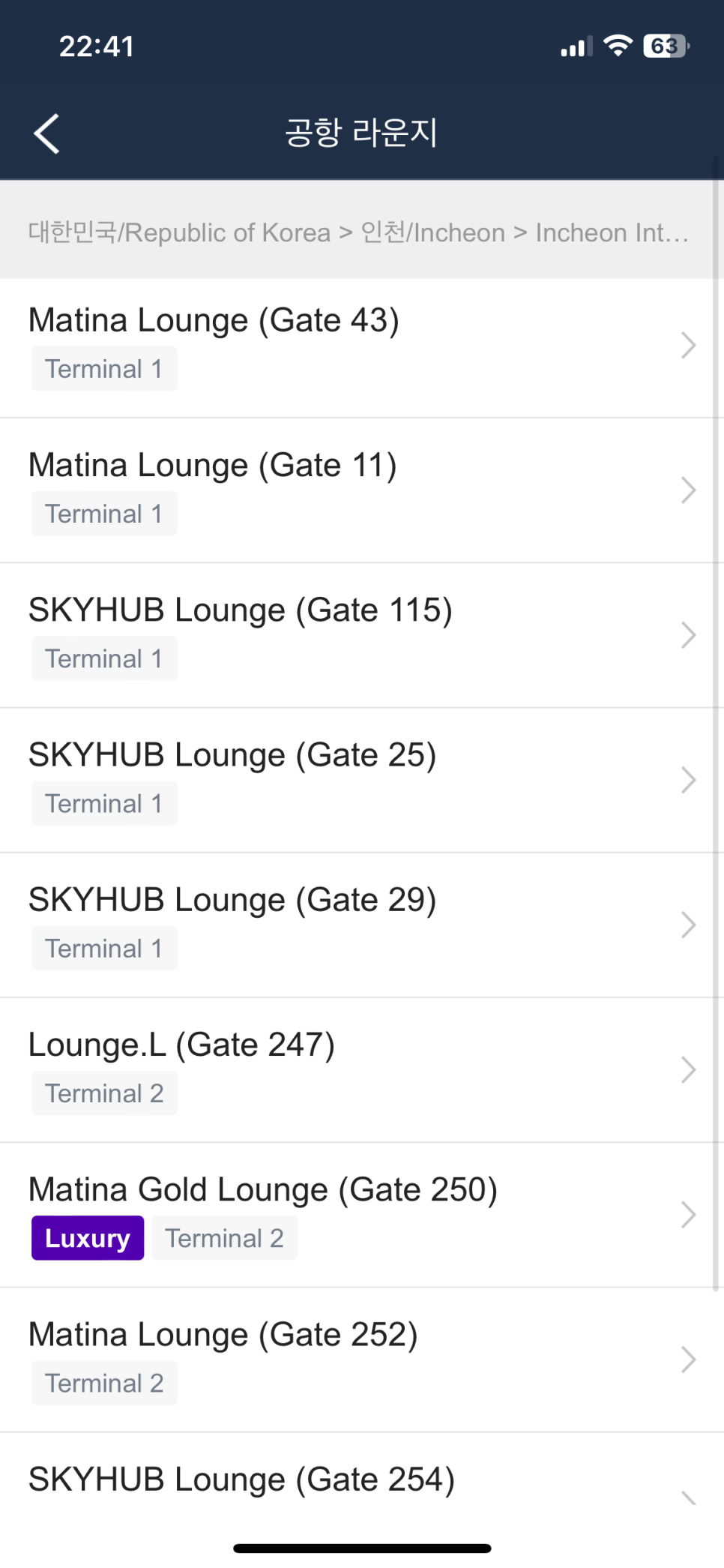Tap the battery indicator in status bar
This screenshot has height=1568, width=724.
tap(666, 46)
